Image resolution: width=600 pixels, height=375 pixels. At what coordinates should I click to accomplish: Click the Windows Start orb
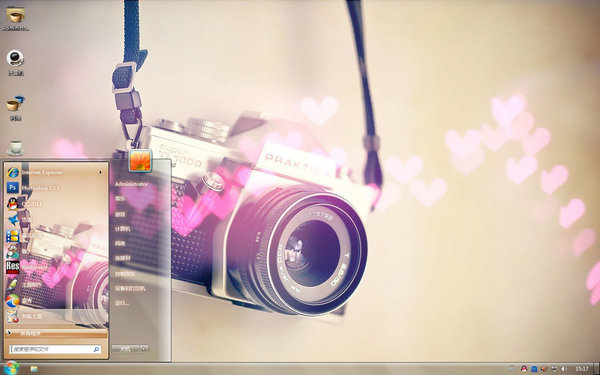11,368
